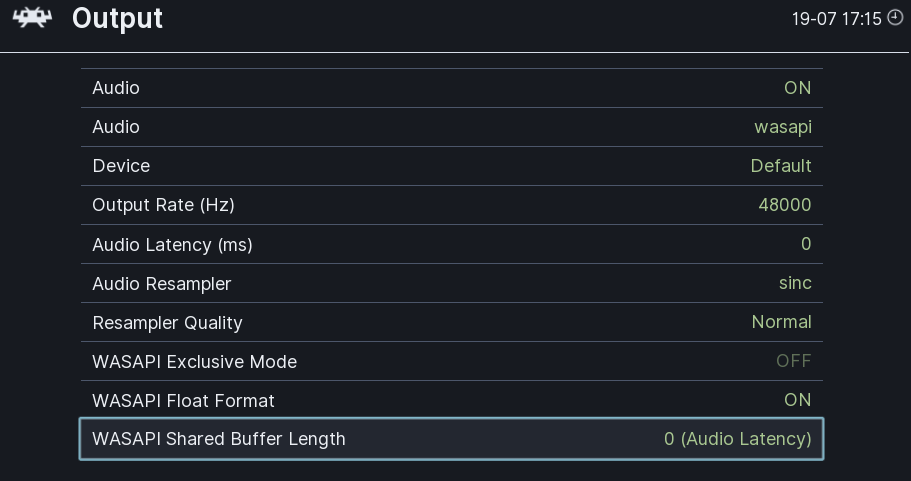
Task: Open the wasapi audio driver selection
Action: pos(783,127)
